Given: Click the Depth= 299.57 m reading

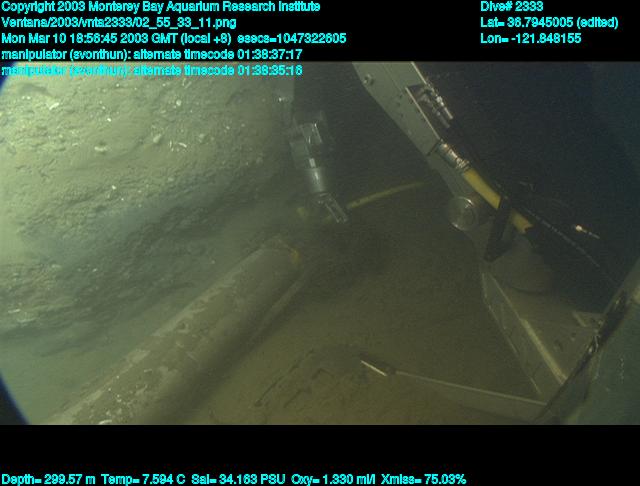Looking at the screenshot, I should point(48,479).
